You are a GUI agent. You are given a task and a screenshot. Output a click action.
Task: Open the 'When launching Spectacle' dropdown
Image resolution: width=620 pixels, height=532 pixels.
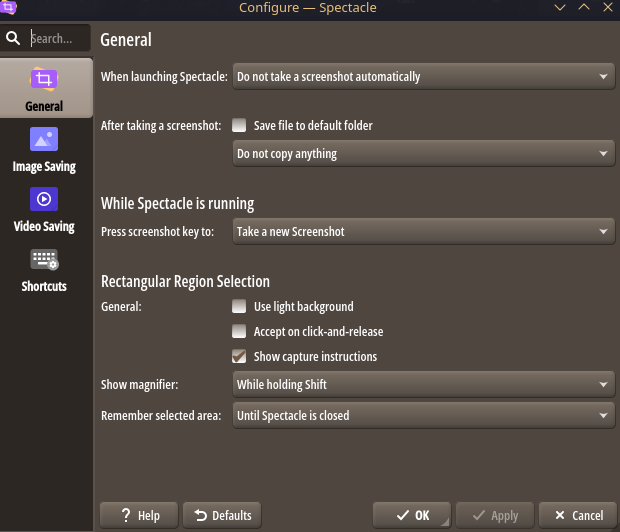tap(423, 76)
